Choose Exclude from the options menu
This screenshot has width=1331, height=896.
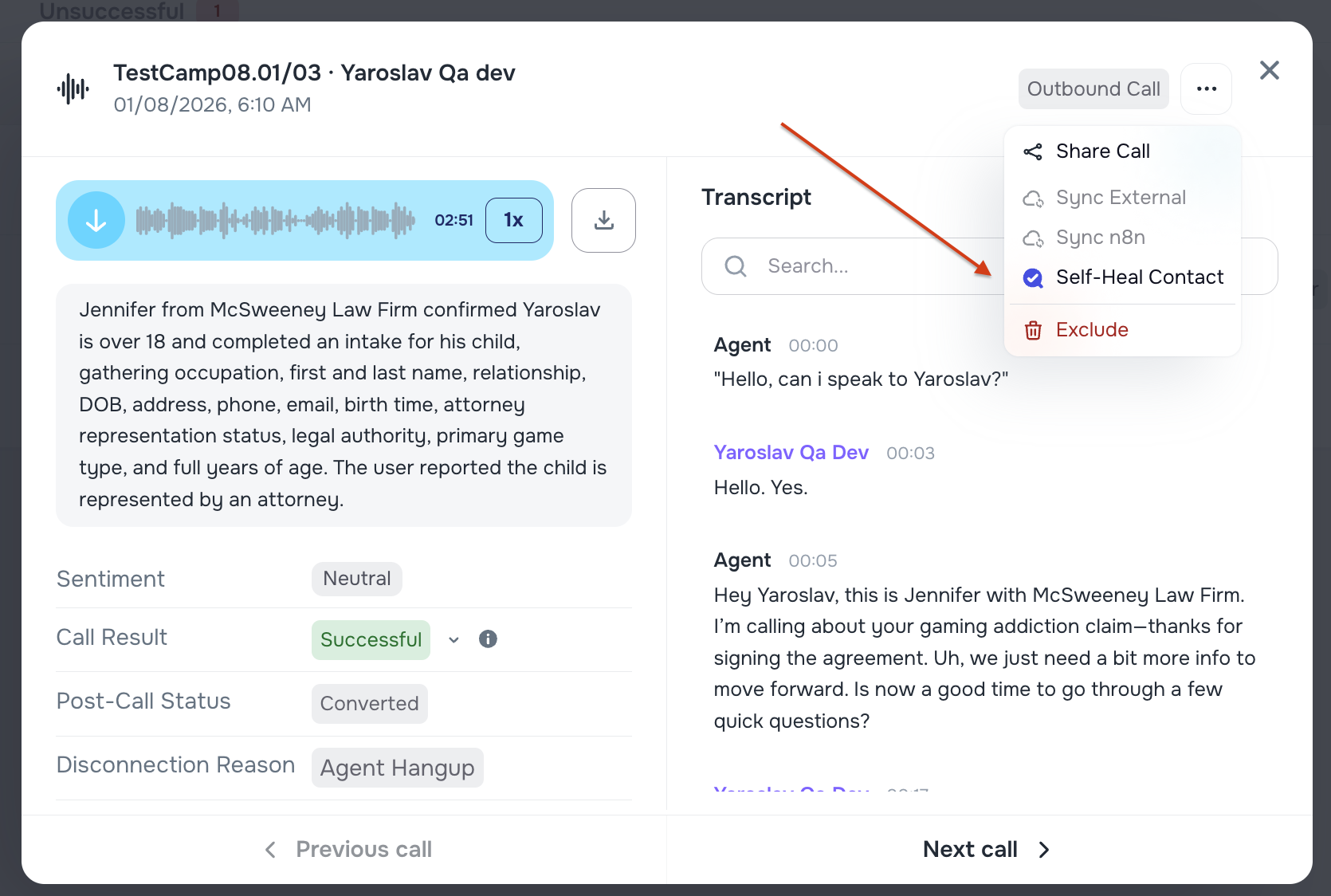click(x=1092, y=329)
